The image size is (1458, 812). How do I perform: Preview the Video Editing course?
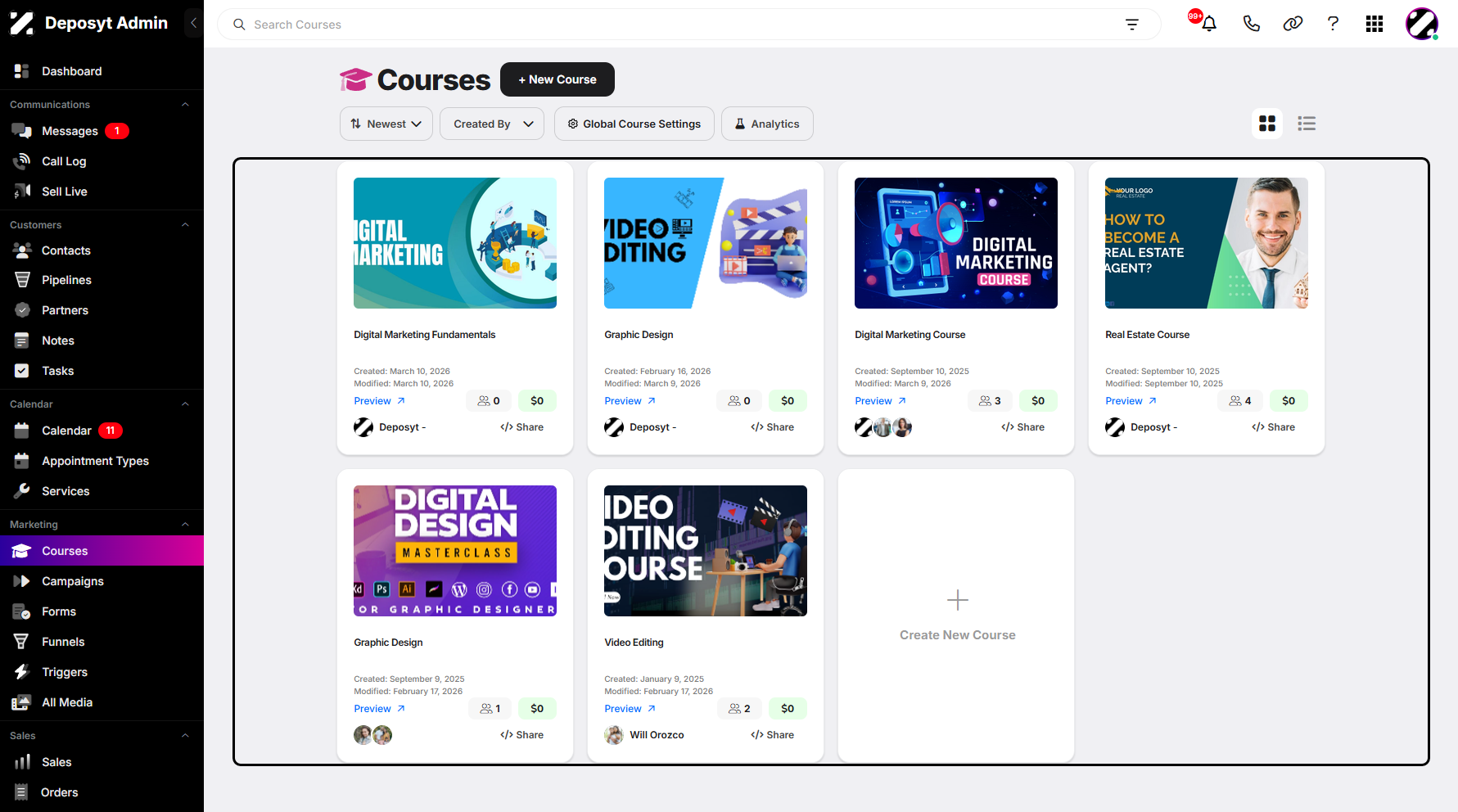[630, 709]
